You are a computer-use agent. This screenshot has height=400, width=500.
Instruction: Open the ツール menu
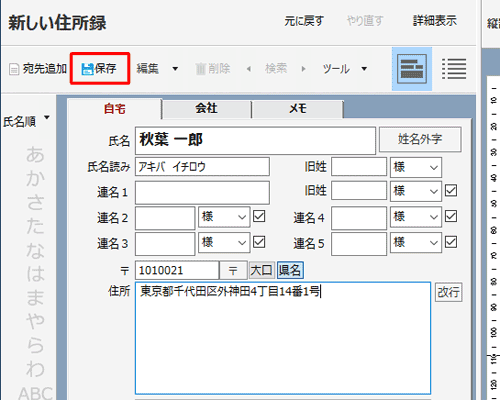(x=336, y=69)
